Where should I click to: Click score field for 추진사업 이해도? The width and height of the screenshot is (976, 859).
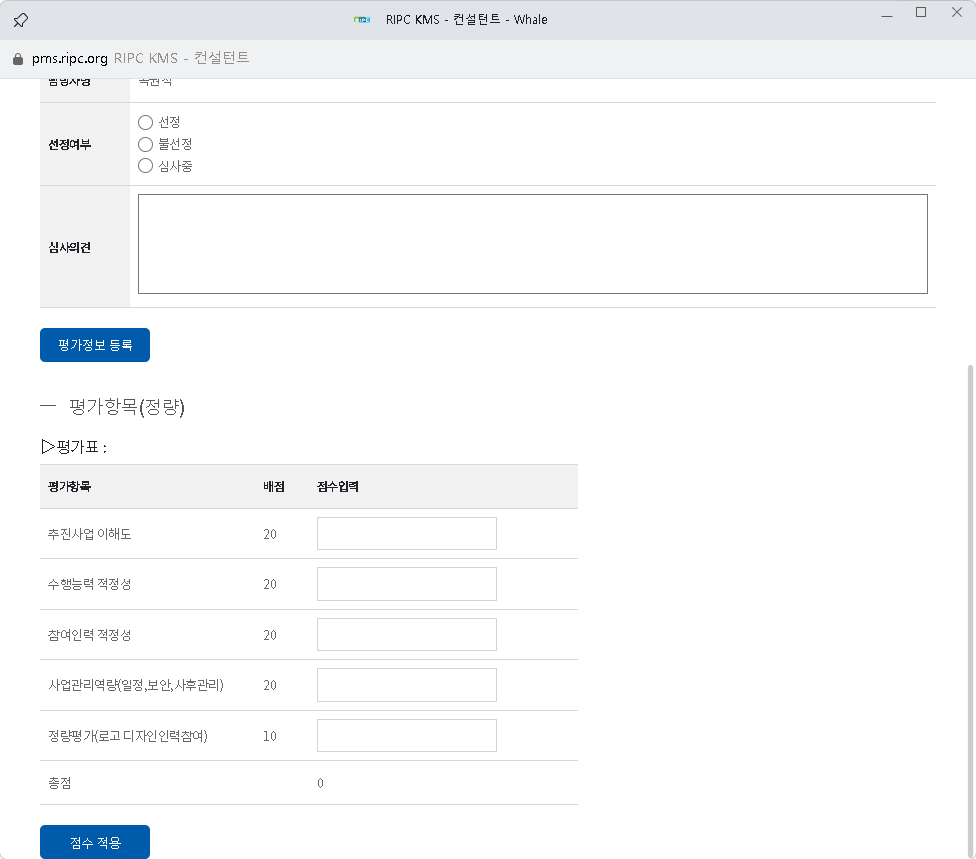click(x=406, y=534)
